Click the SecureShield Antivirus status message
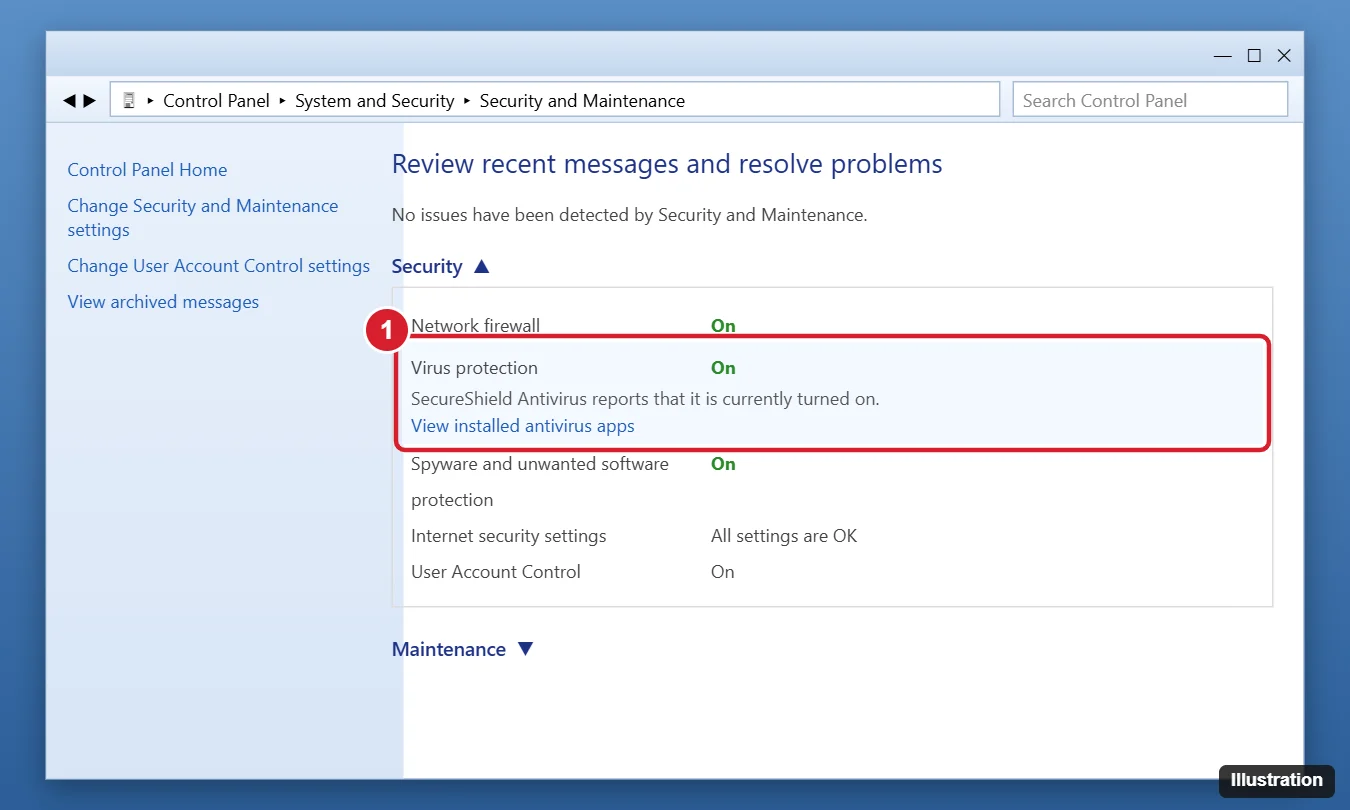 645,399
